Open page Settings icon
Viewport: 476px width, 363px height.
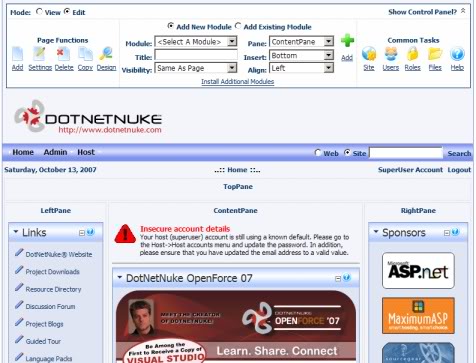coord(39,54)
